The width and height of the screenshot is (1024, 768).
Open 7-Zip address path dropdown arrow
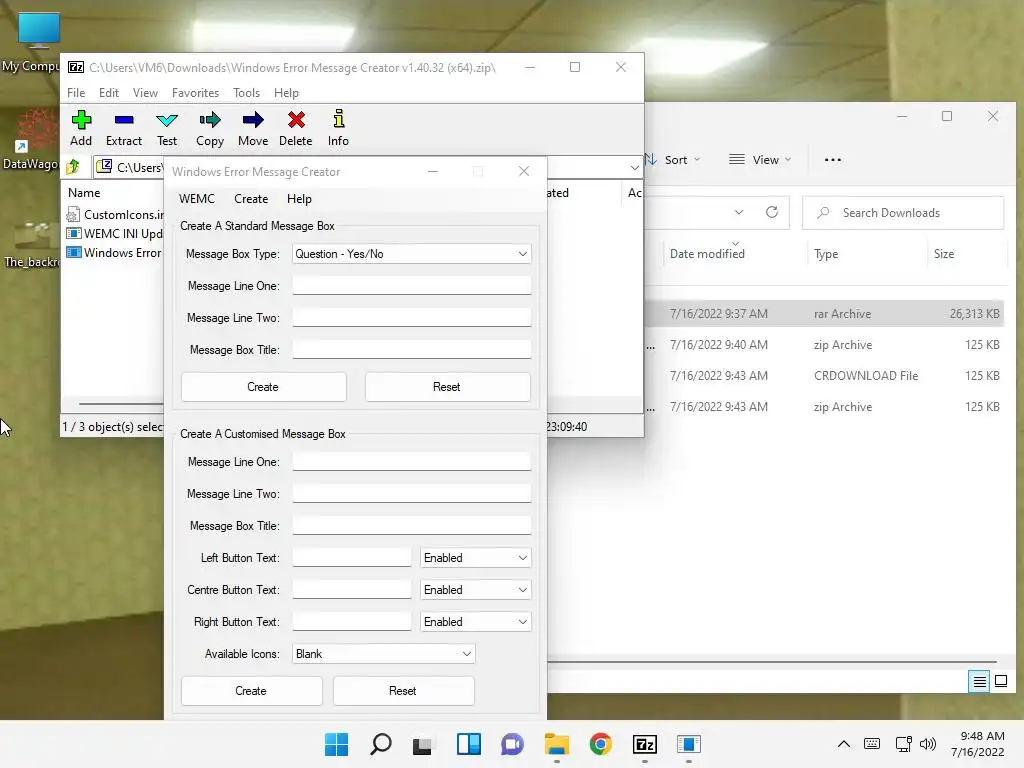[634, 168]
